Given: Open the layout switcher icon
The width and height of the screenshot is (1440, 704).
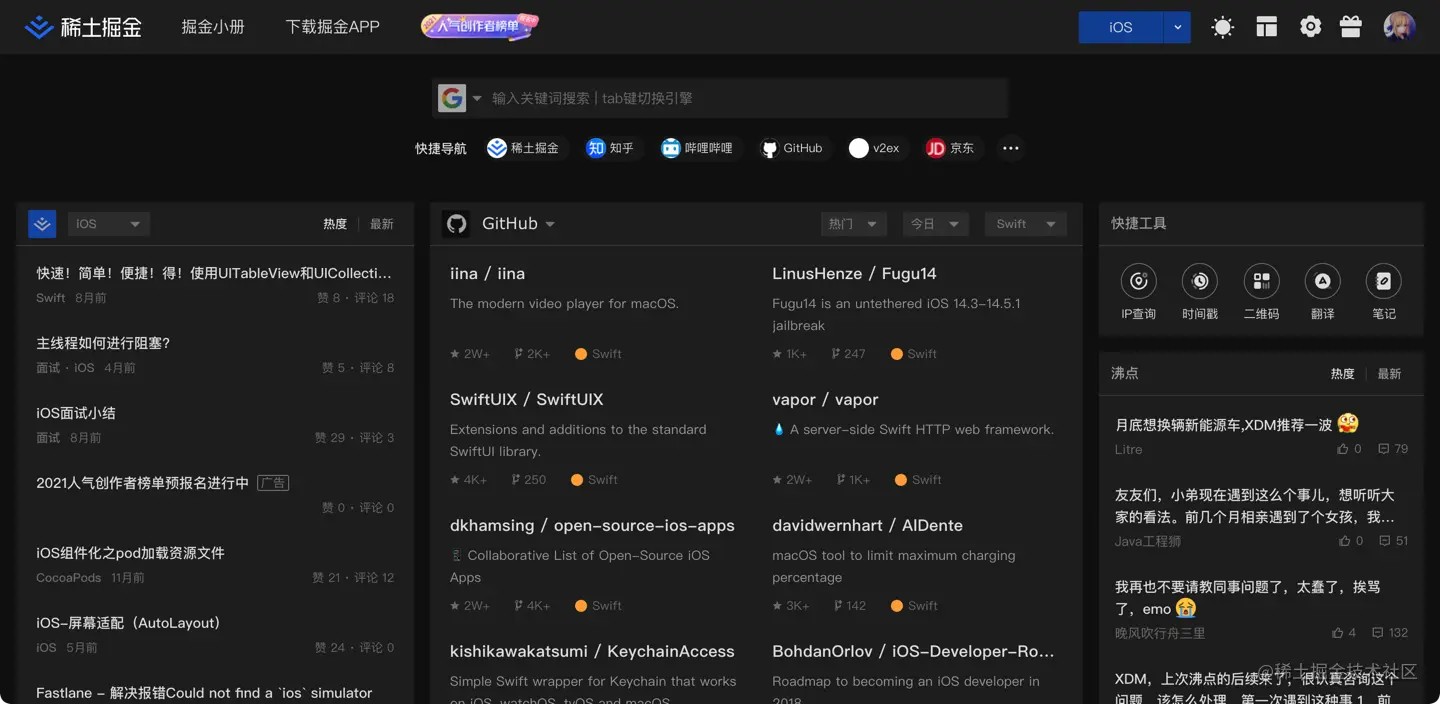Looking at the screenshot, I should point(1267,27).
